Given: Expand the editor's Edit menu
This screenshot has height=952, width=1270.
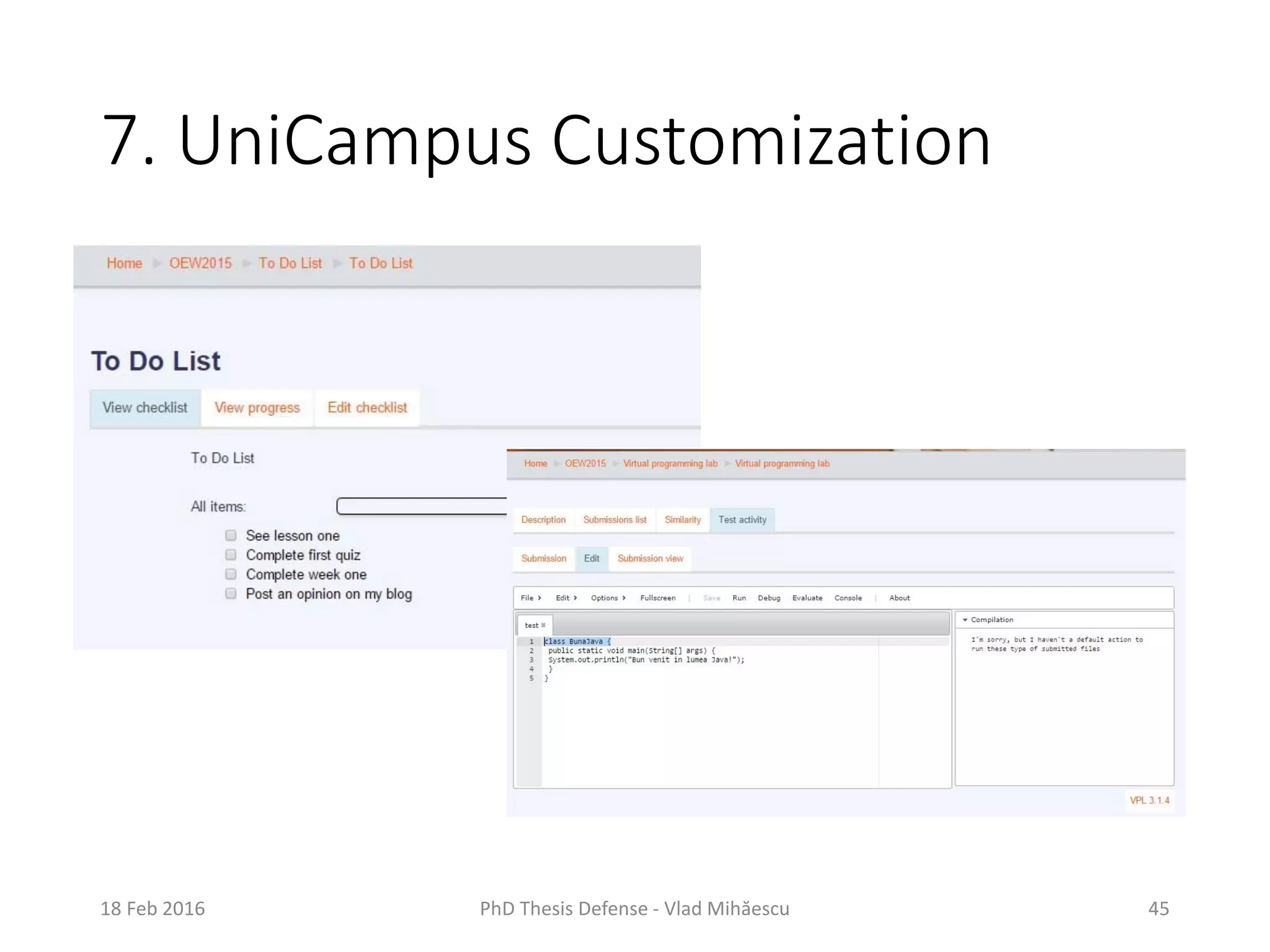Looking at the screenshot, I should click(x=566, y=598).
